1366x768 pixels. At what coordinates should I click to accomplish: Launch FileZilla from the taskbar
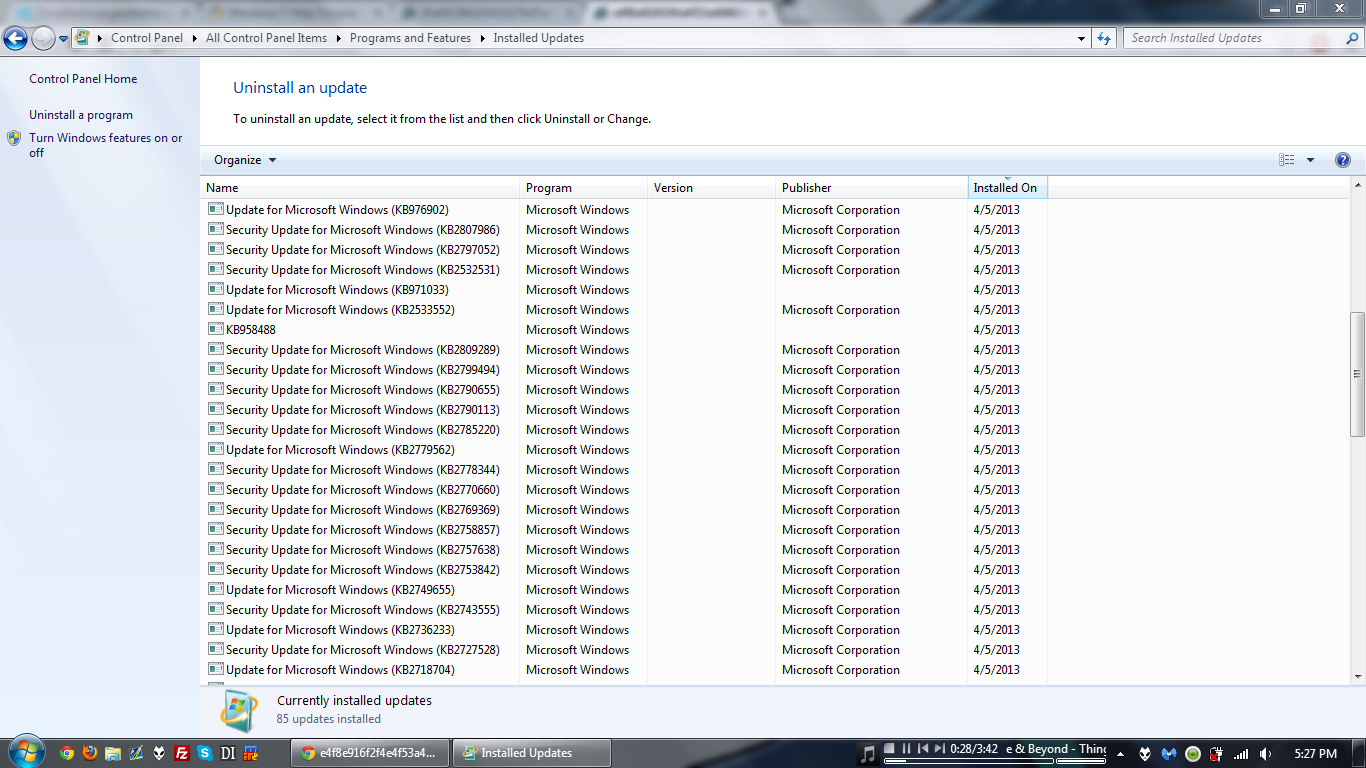pos(182,753)
